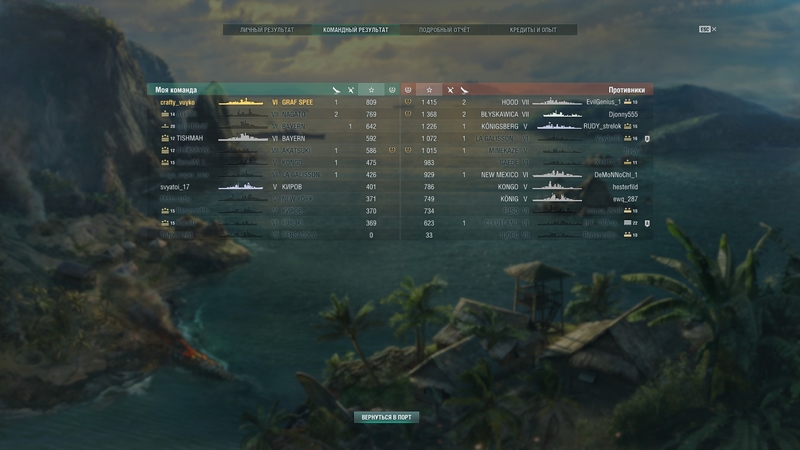Click enemy header karma smiley icon
The height and width of the screenshot is (450, 800).
408,90
